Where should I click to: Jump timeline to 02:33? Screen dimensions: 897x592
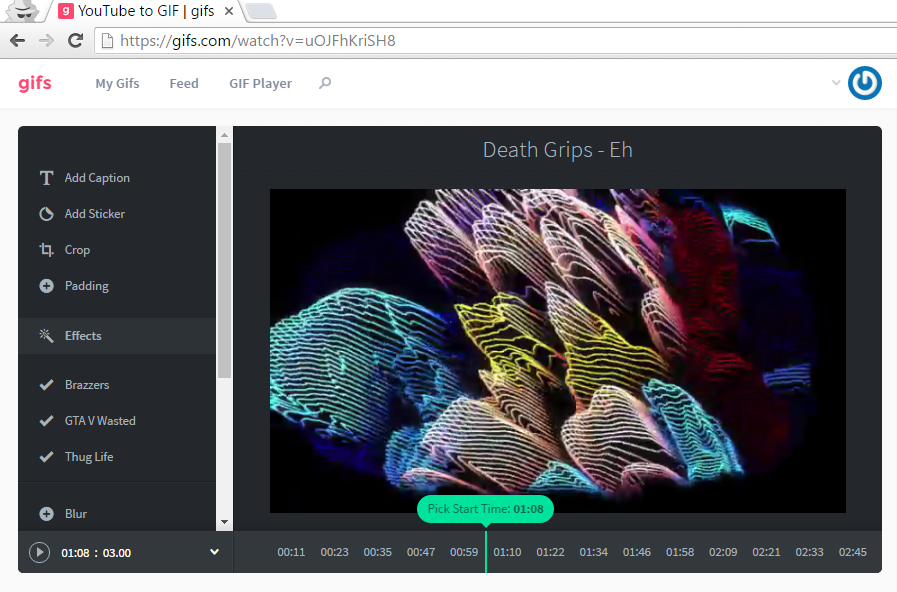click(809, 553)
